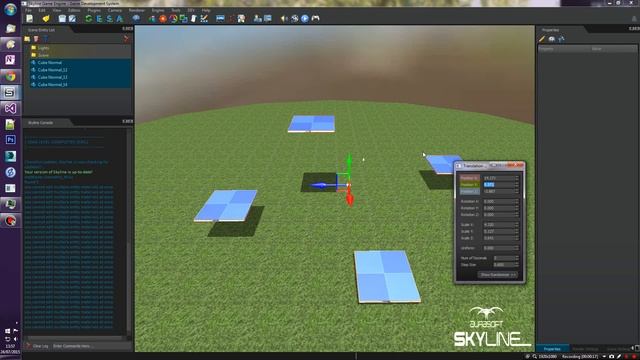Viewport: 640px width, 360px height.
Task: Click the Position X value field
Action: [x=498, y=178]
